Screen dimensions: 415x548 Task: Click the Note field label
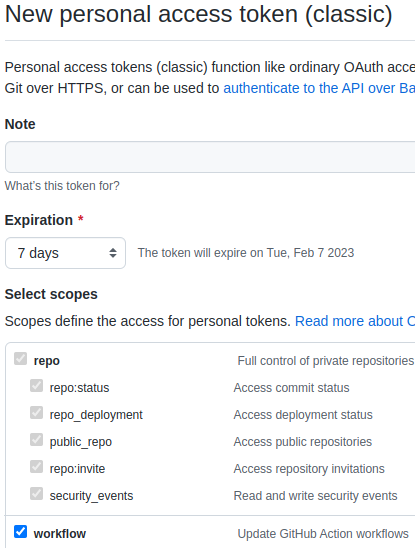coord(20,124)
